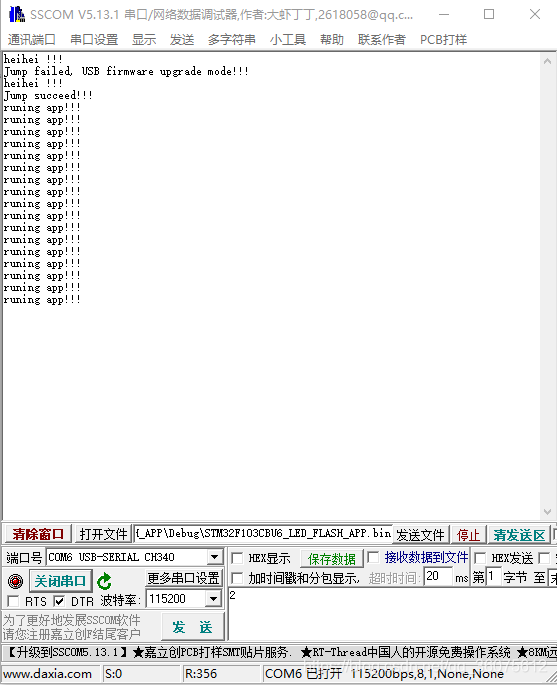Image resolution: width=557 pixels, height=685 pixels.
Task: Click the 清发送区 button
Action: pyautogui.click(x=519, y=535)
